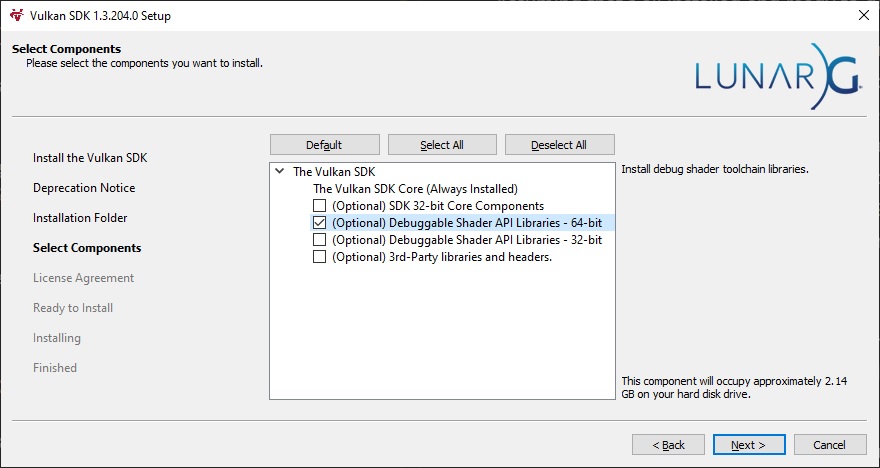Click Install the Vulkan SDK step
Viewport: 880px width, 468px height.
click(x=90, y=158)
